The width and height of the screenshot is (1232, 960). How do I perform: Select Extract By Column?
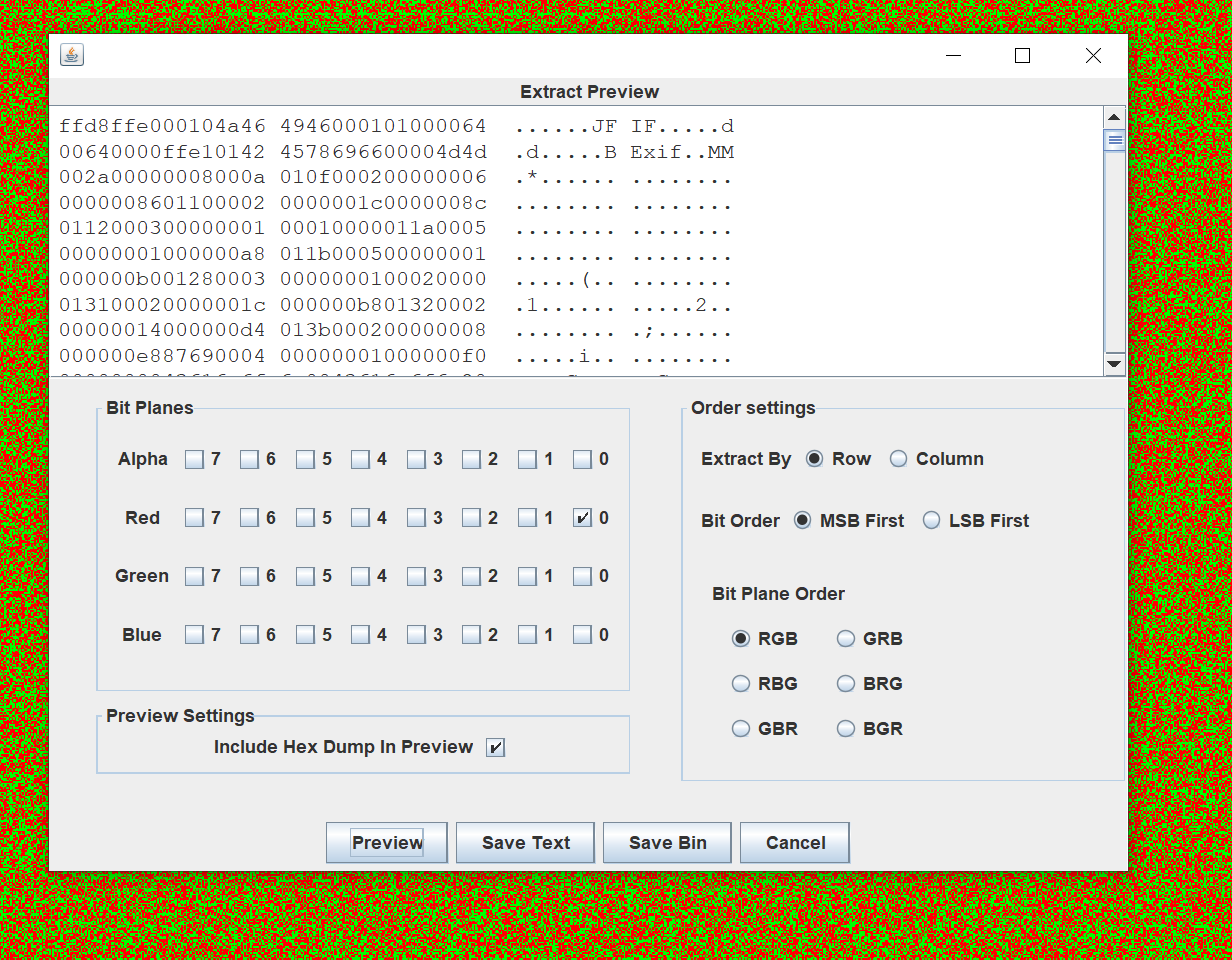click(899, 459)
